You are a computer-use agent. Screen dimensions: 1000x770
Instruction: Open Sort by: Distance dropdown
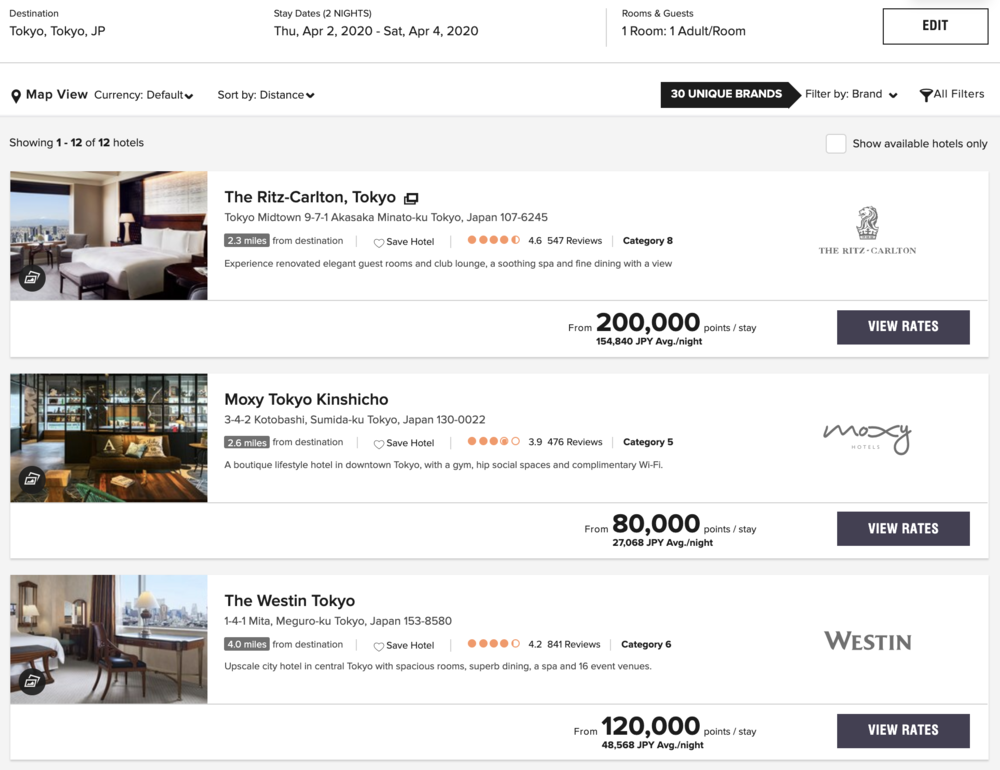point(266,95)
